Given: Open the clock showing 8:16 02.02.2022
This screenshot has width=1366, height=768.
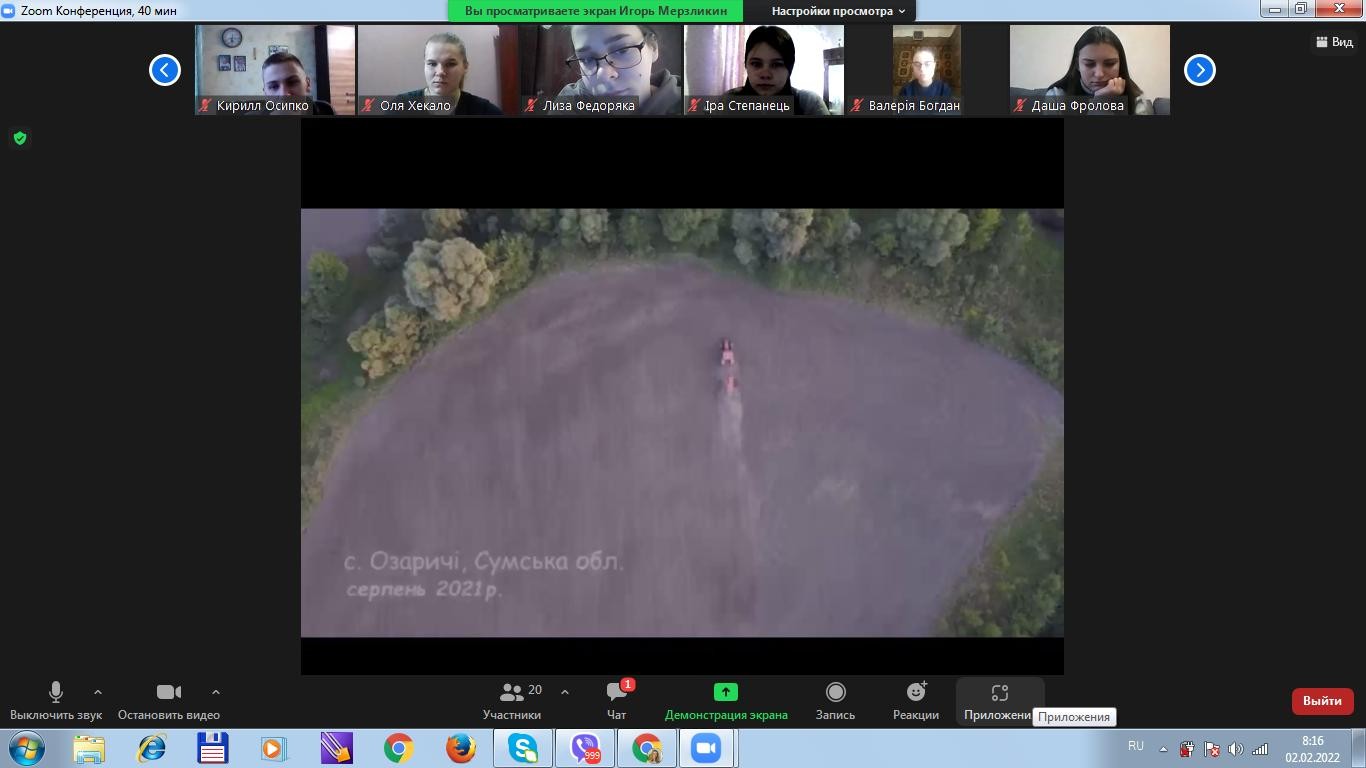Looking at the screenshot, I should point(1312,749).
